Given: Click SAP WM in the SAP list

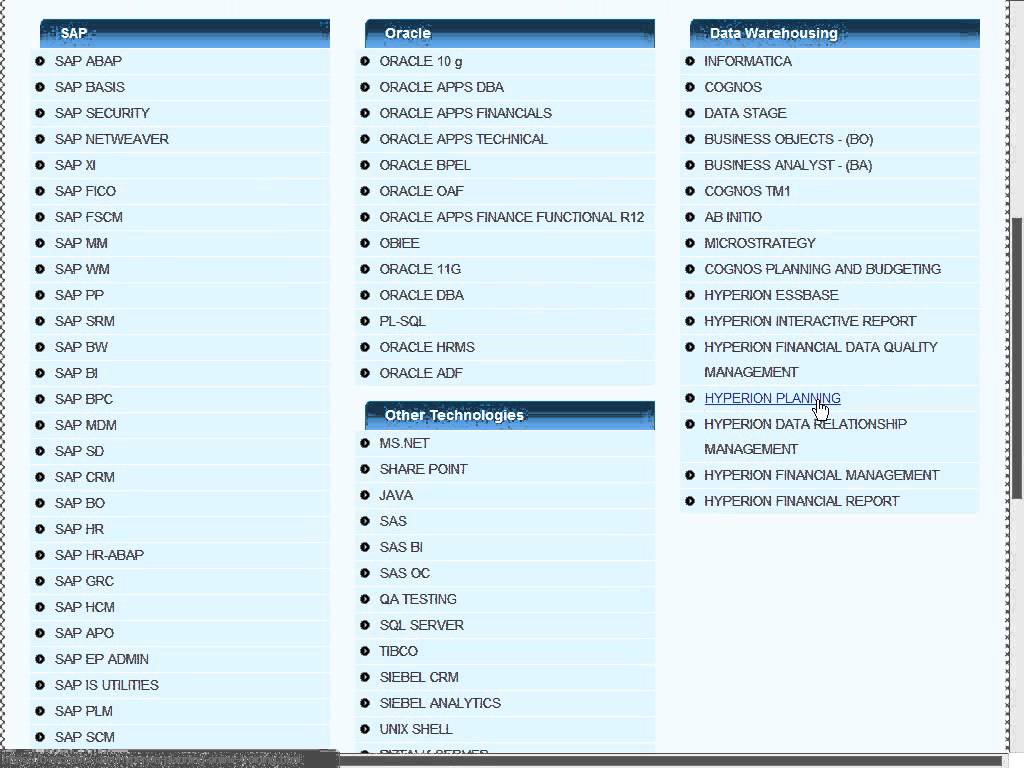Looking at the screenshot, I should click(82, 270).
